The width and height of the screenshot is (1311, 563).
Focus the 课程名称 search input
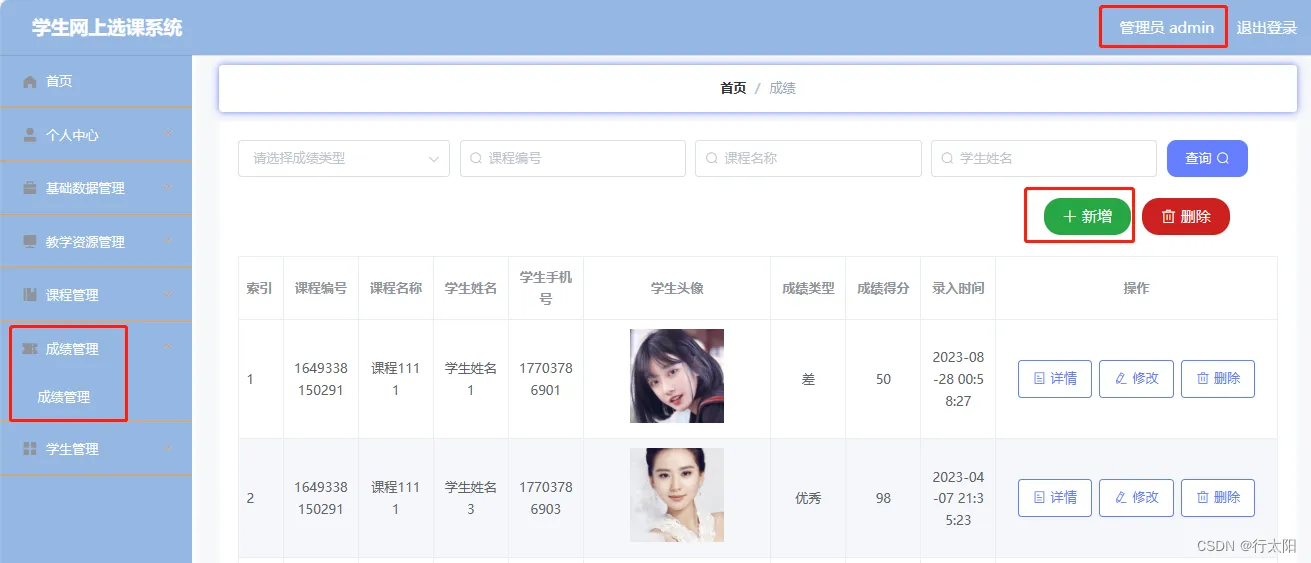pos(808,158)
